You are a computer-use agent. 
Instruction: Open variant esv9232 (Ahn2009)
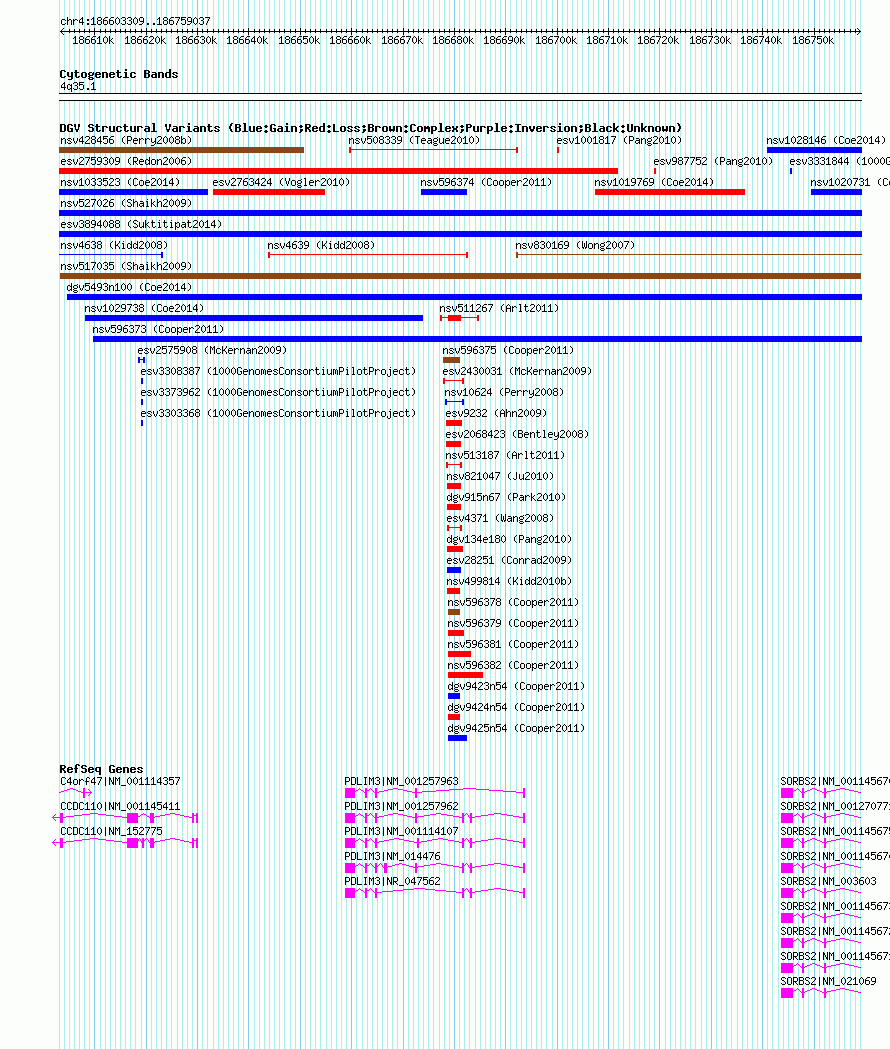[x=496, y=413]
